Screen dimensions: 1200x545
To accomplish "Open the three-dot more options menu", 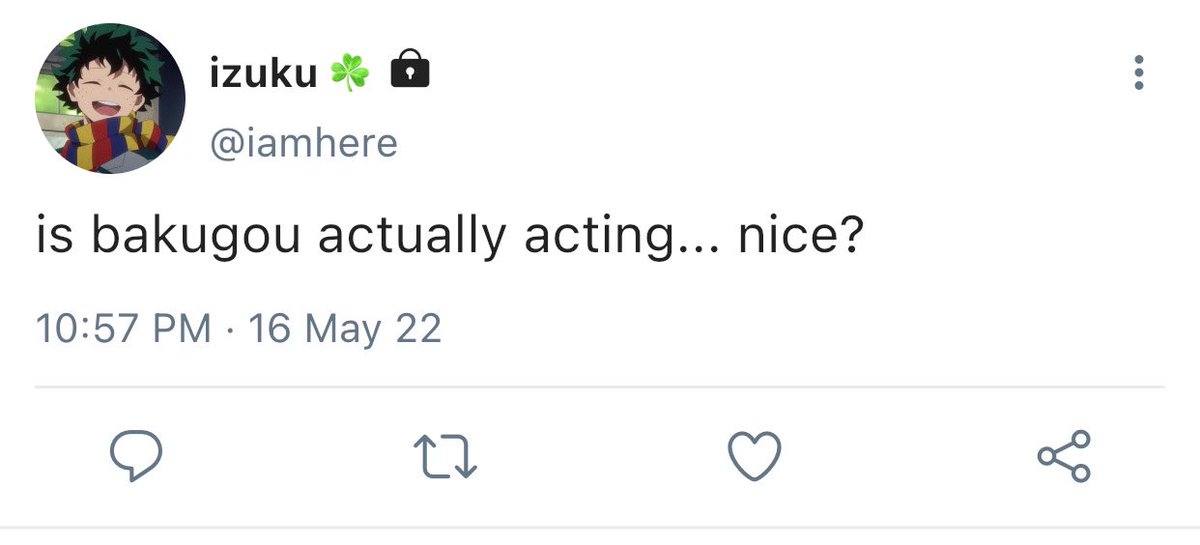I will tap(1137, 74).
